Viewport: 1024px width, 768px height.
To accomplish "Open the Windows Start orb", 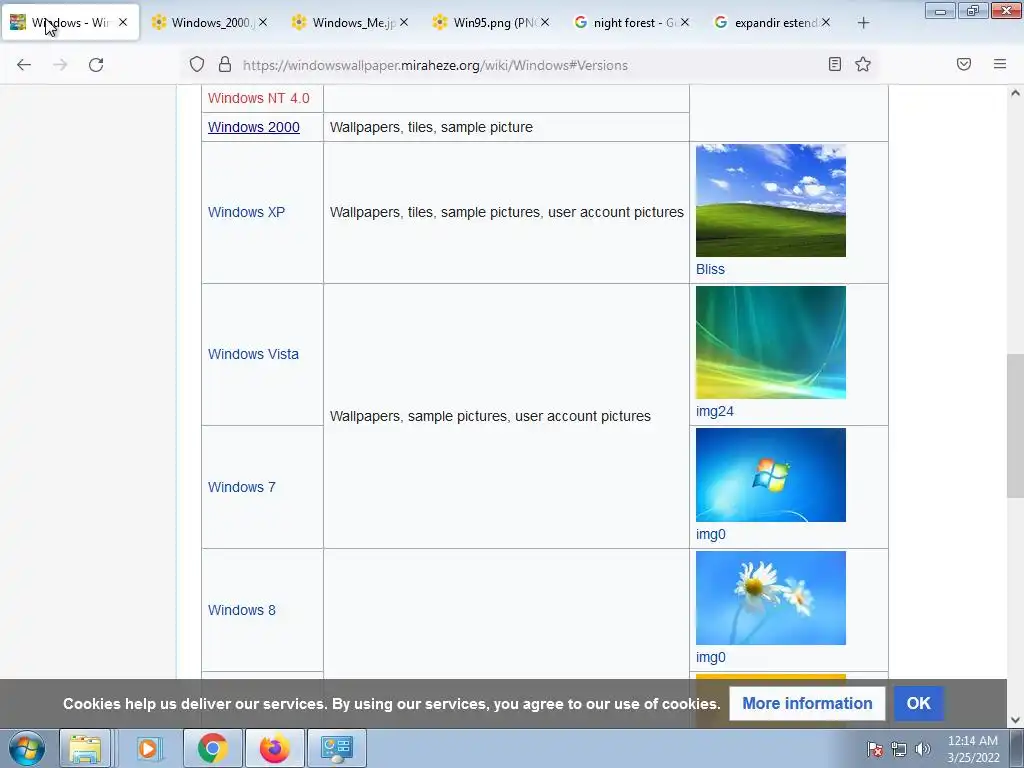I will coord(27,748).
